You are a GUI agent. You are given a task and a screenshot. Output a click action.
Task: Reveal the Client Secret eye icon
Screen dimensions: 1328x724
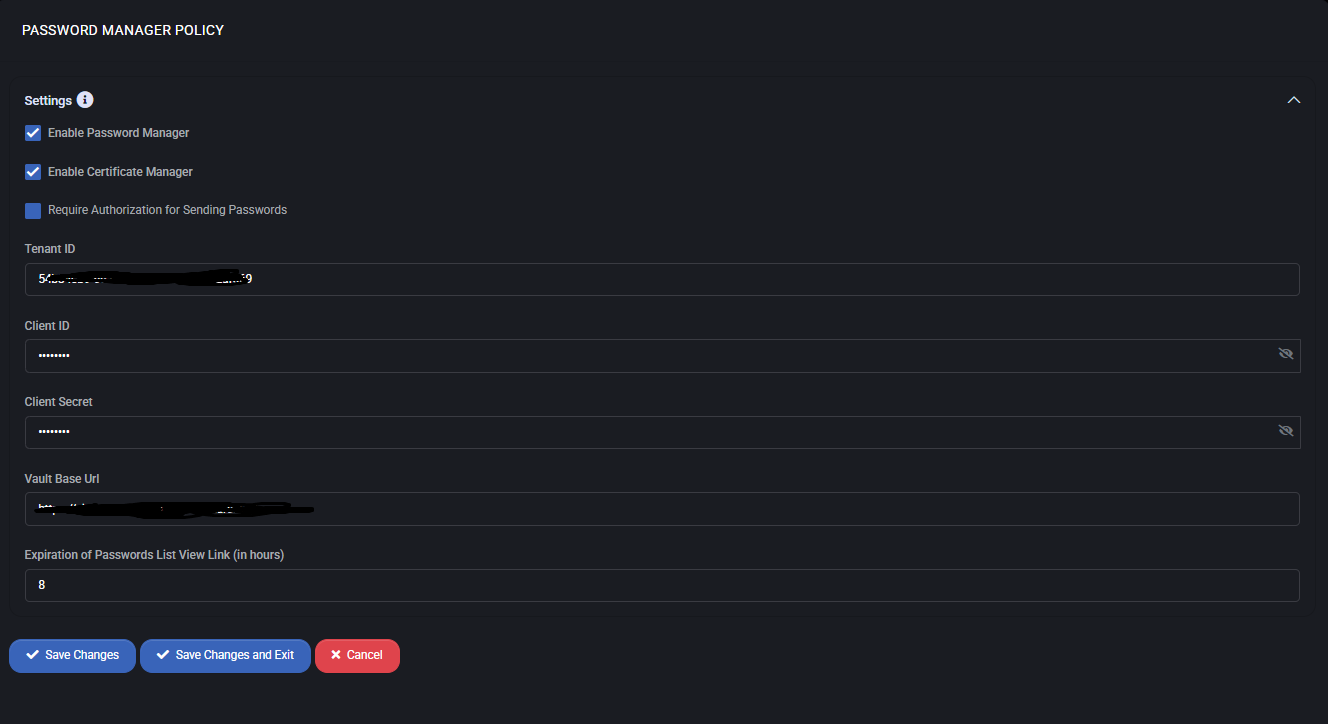pos(1286,431)
